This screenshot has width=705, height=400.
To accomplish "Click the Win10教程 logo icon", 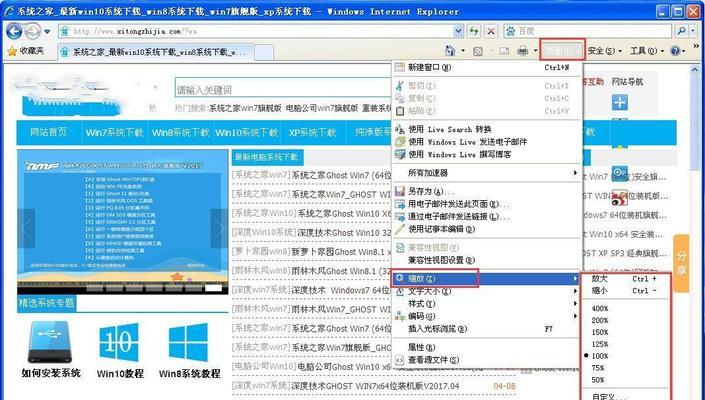I will pos(119,342).
